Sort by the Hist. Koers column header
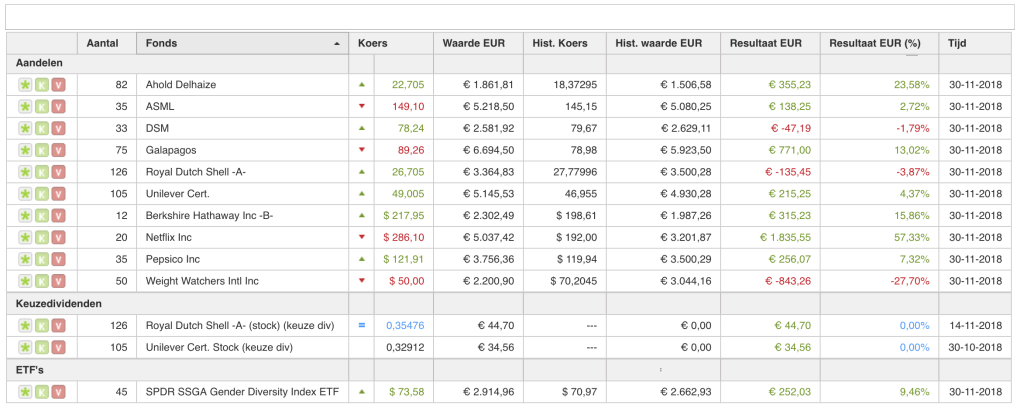The width and height of the screenshot is (1024, 411). pyautogui.click(x=564, y=44)
